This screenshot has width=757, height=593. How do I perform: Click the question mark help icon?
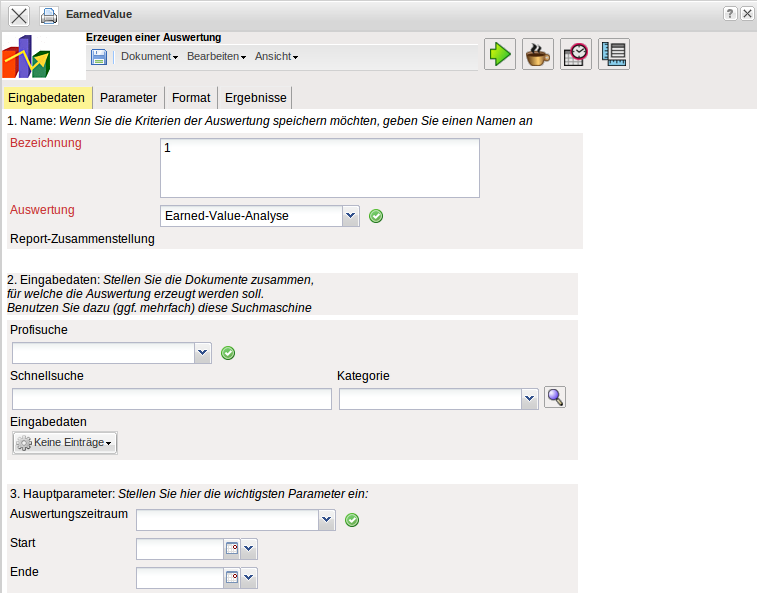pos(730,13)
